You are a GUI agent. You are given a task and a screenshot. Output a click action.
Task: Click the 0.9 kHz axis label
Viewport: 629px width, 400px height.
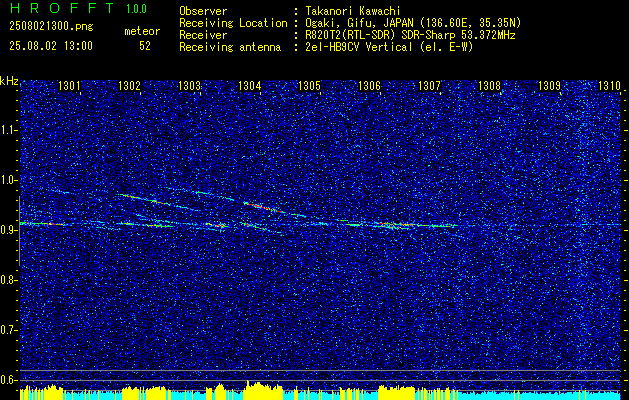click(x=8, y=230)
